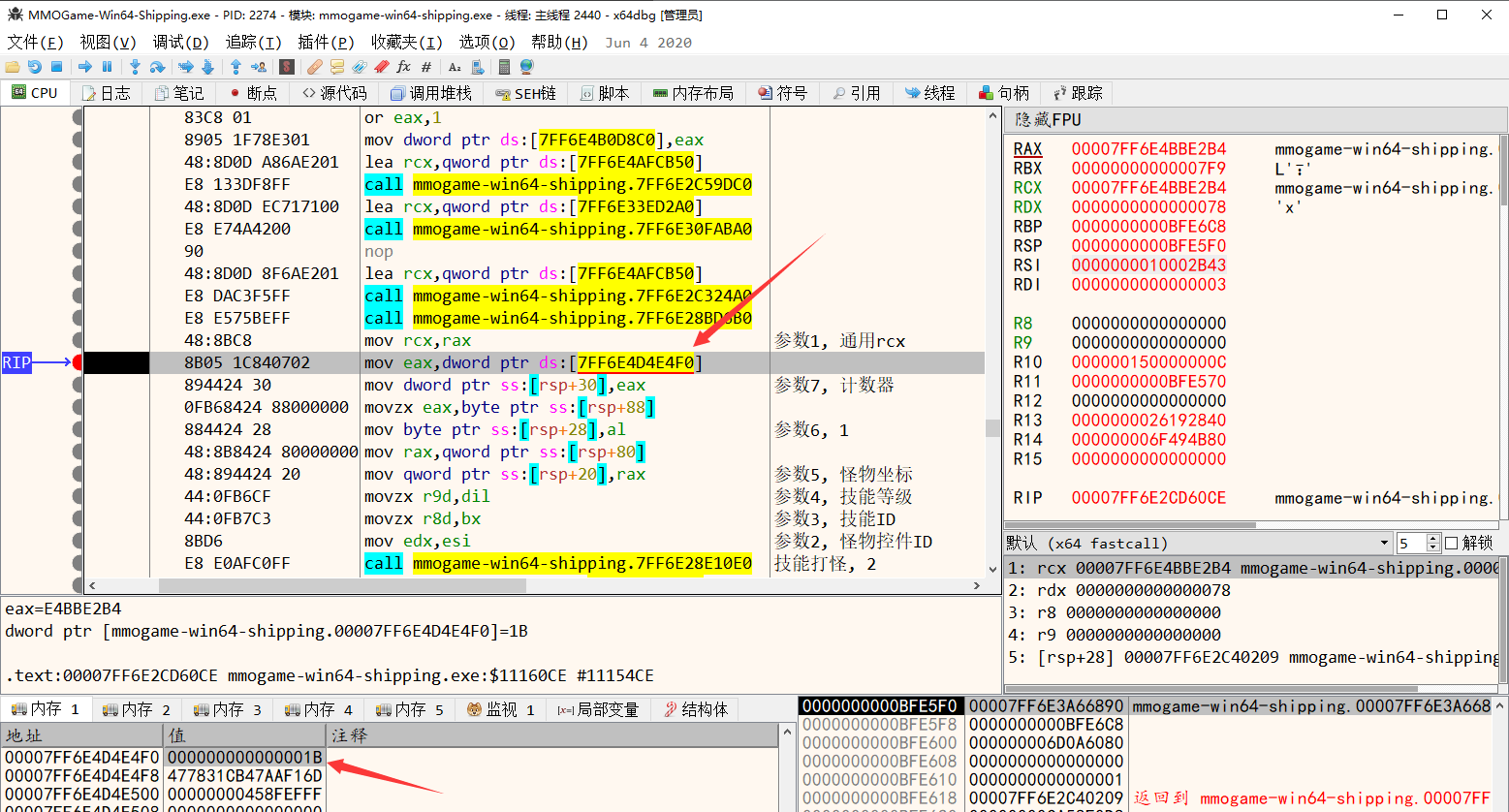Click the Intermodular calls icon

(478, 67)
